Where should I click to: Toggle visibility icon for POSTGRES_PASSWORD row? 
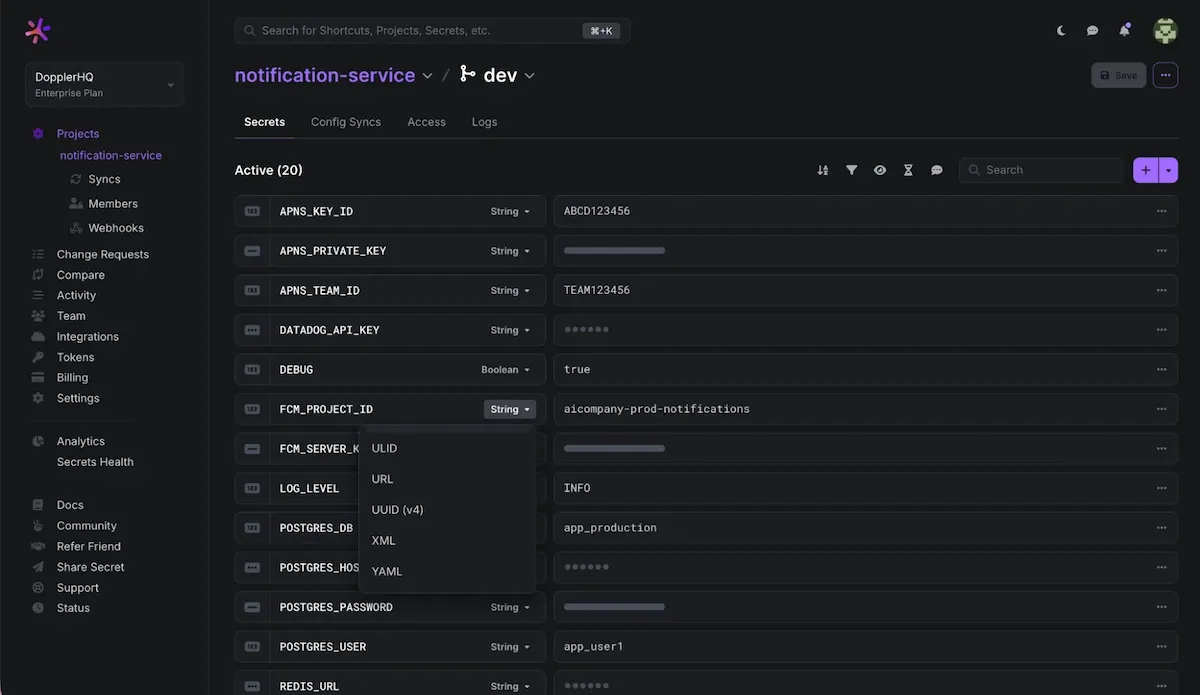[x=252, y=607]
